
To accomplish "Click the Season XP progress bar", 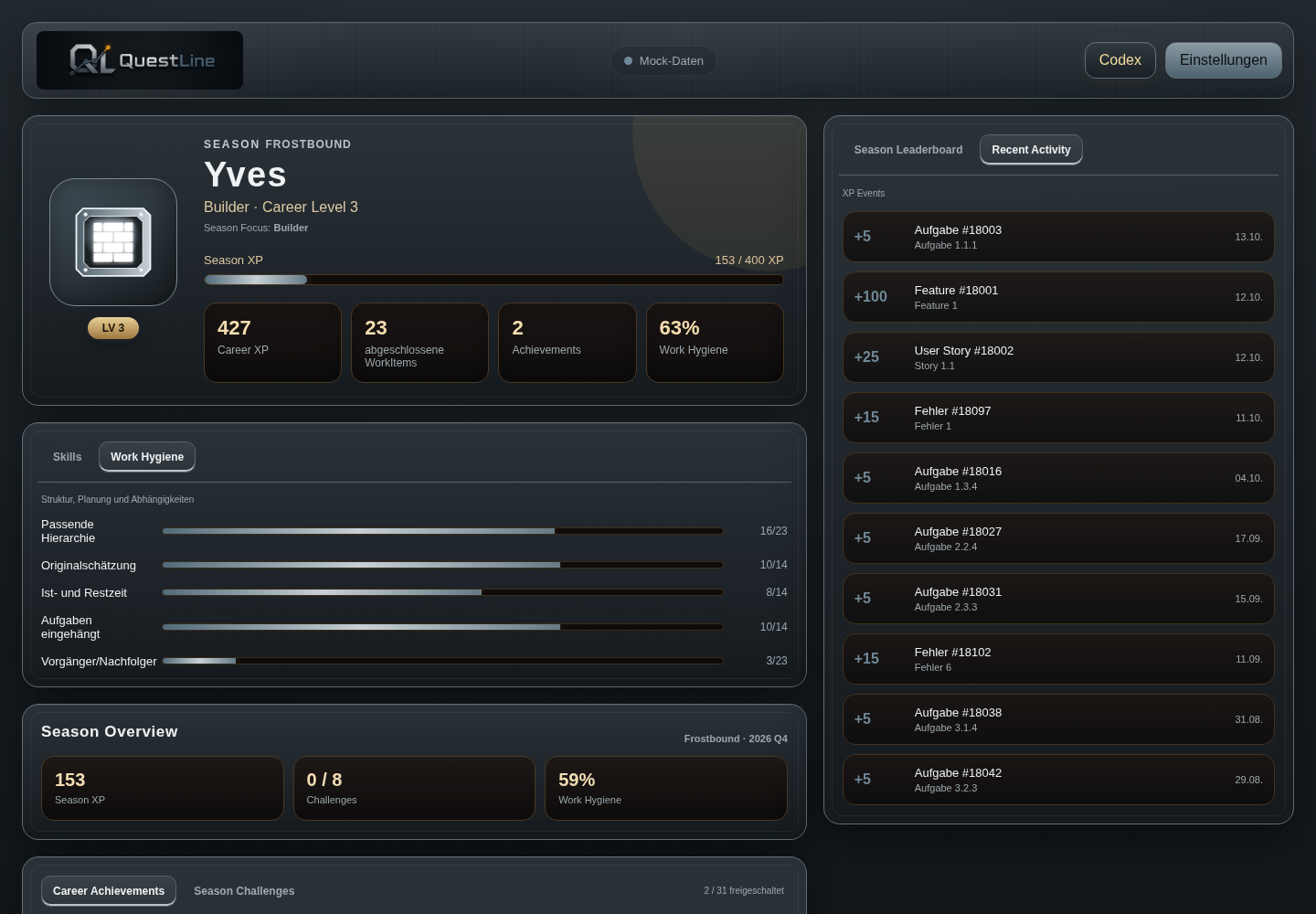I will point(493,280).
